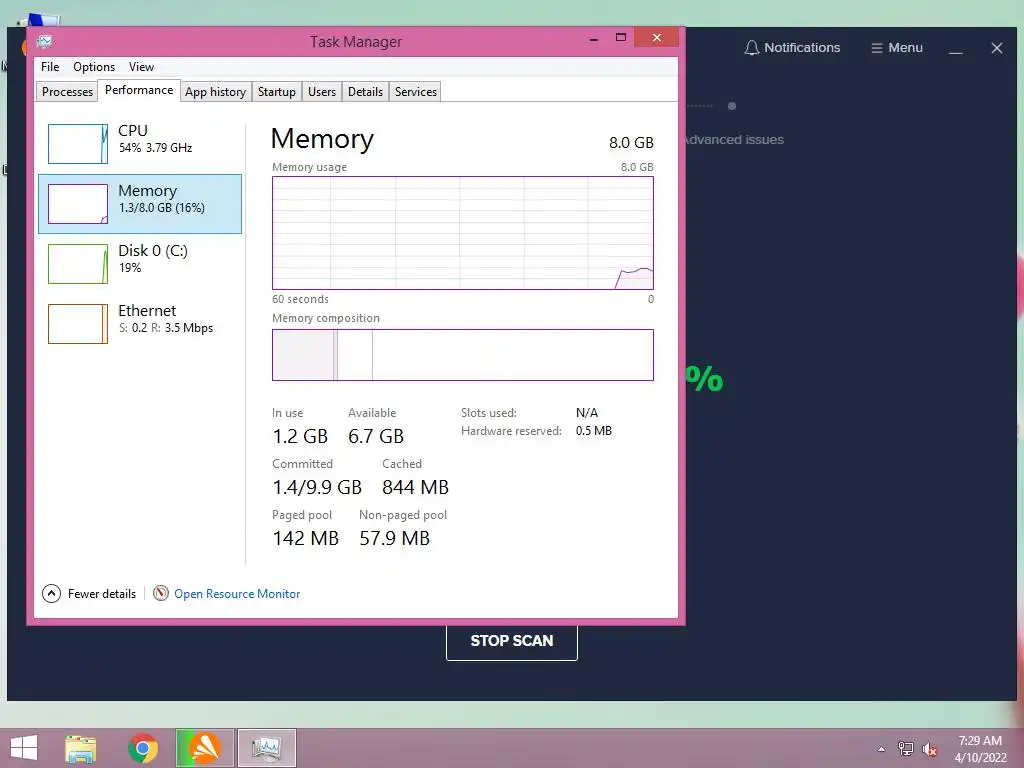Maximize the Task Manager window
This screenshot has width=1024, height=768.
(x=621, y=38)
